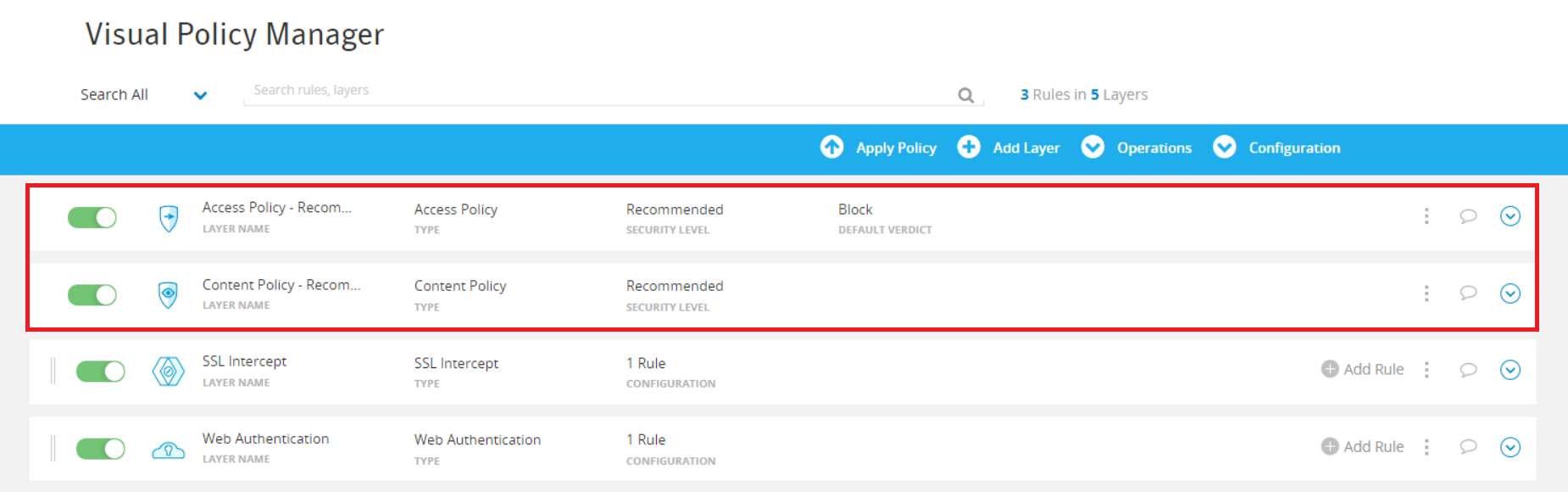Click Add Rule for SSL Intercept layer
This screenshot has height=492, width=1568.
[1363, 369]
